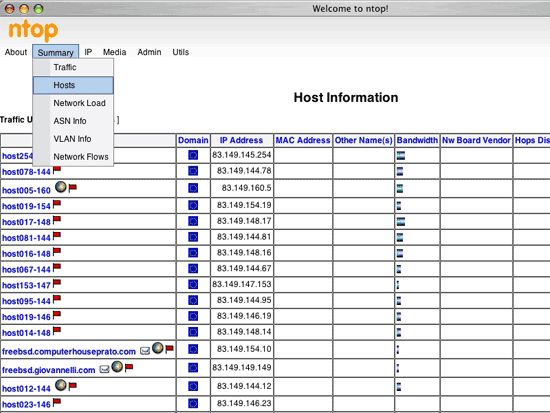Click the mail icon beside freebsd.giovannelli.com
The image size is (550, 413).
(105, 369)
